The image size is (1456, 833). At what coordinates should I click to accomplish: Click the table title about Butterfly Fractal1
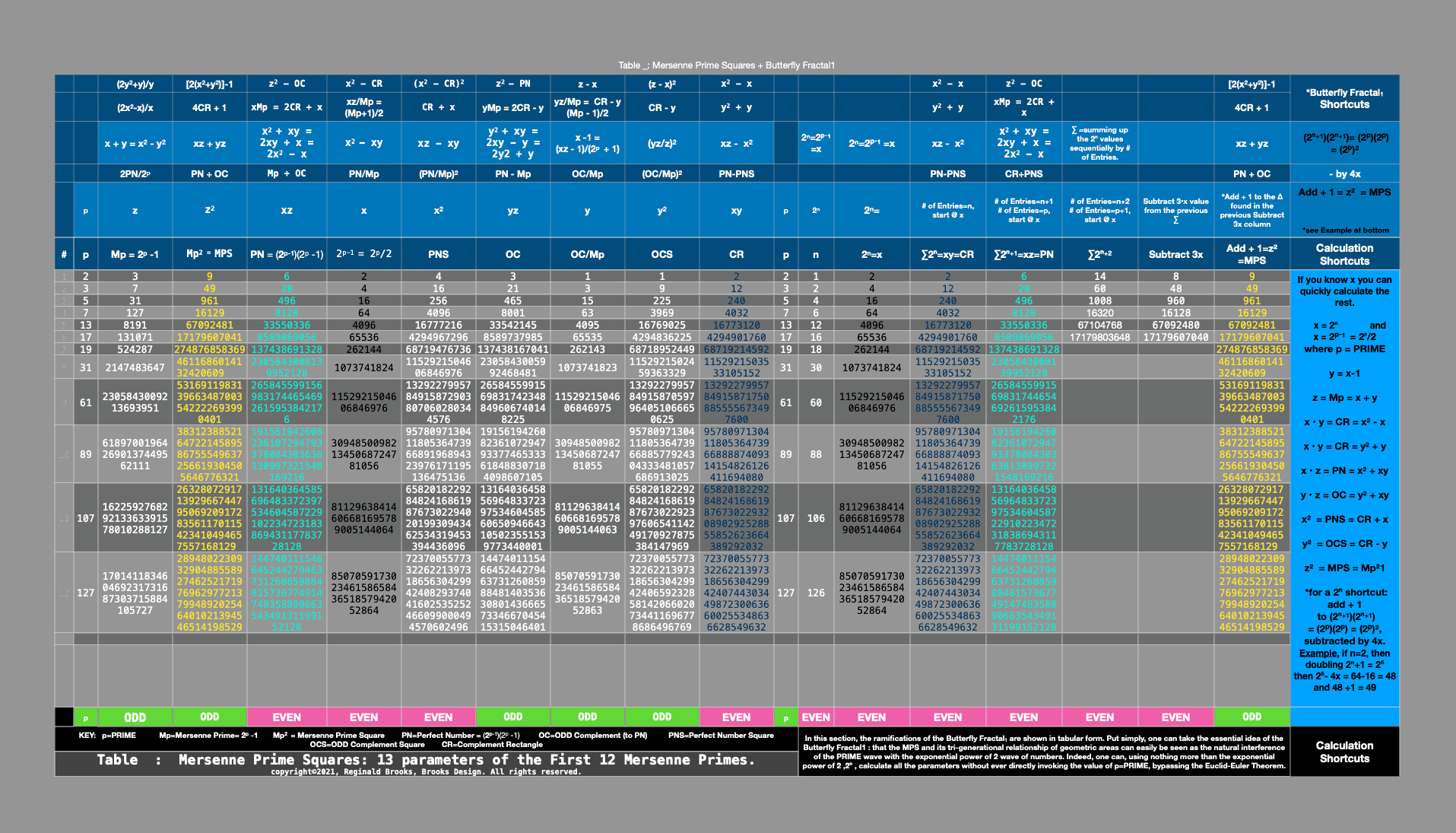click(726, 65)
